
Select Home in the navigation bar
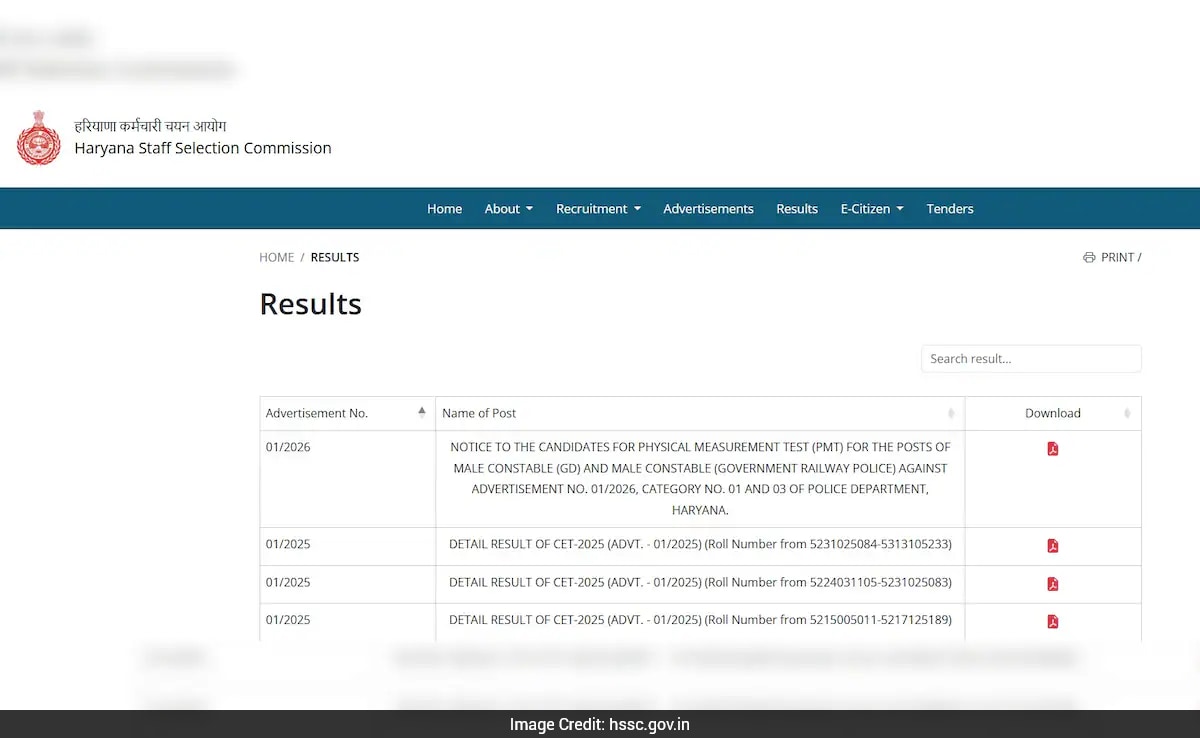(x=444, y=208)
